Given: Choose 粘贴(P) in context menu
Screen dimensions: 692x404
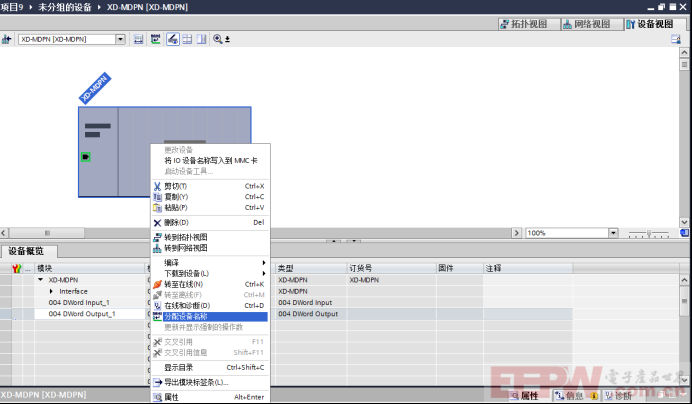Looking at the screenshot, I should tap(210, 208).
